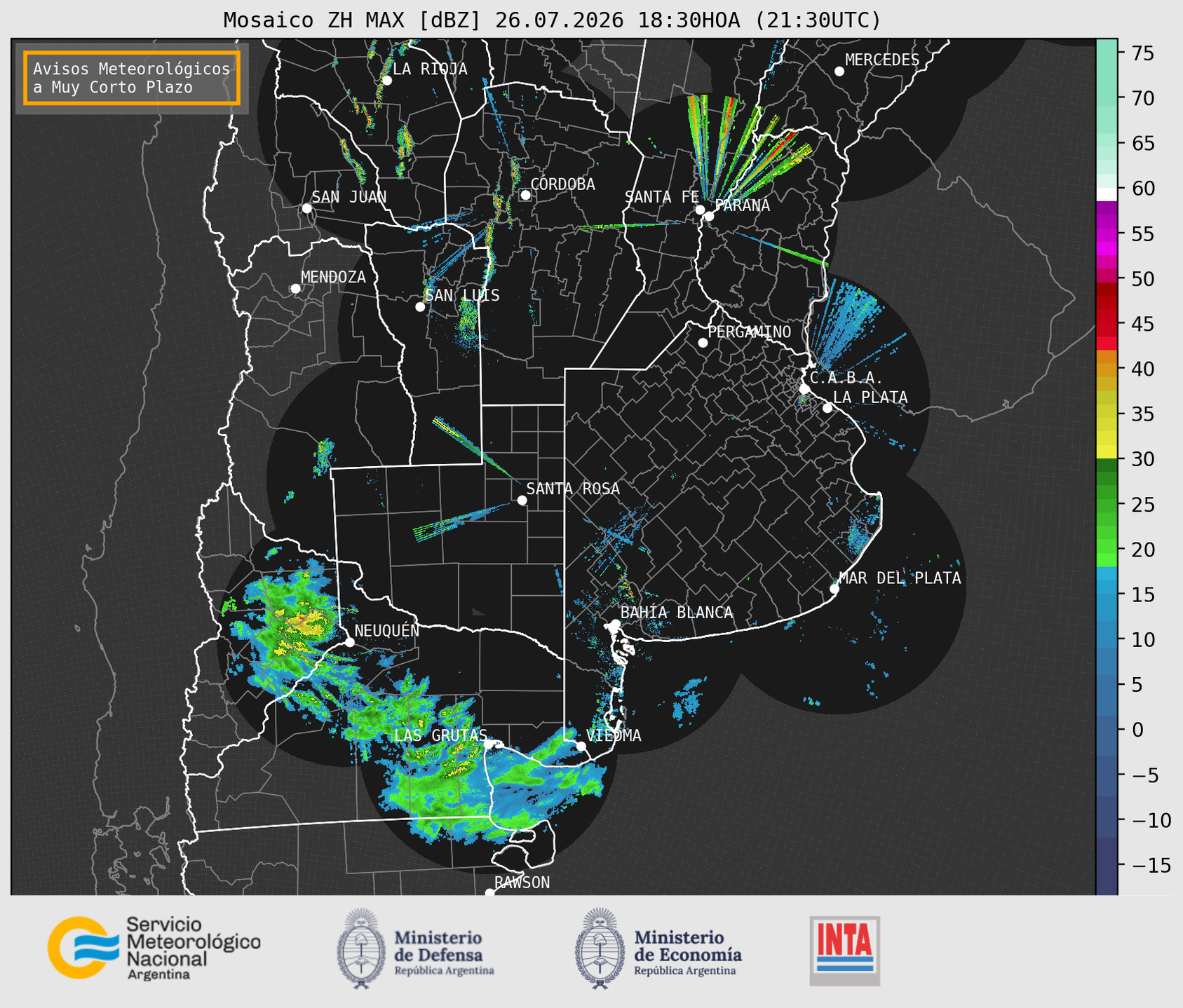Click the Servicio Meteorológico Nacional logo
The width and height of the screenshot is (1183, 1008).
tap(154, 948)
